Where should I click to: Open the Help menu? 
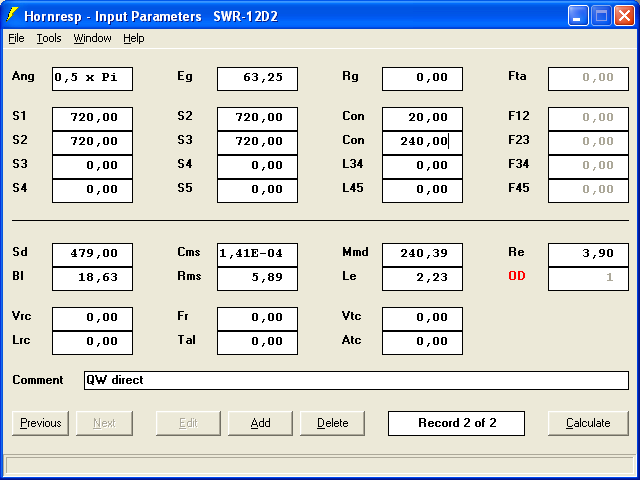134,38
